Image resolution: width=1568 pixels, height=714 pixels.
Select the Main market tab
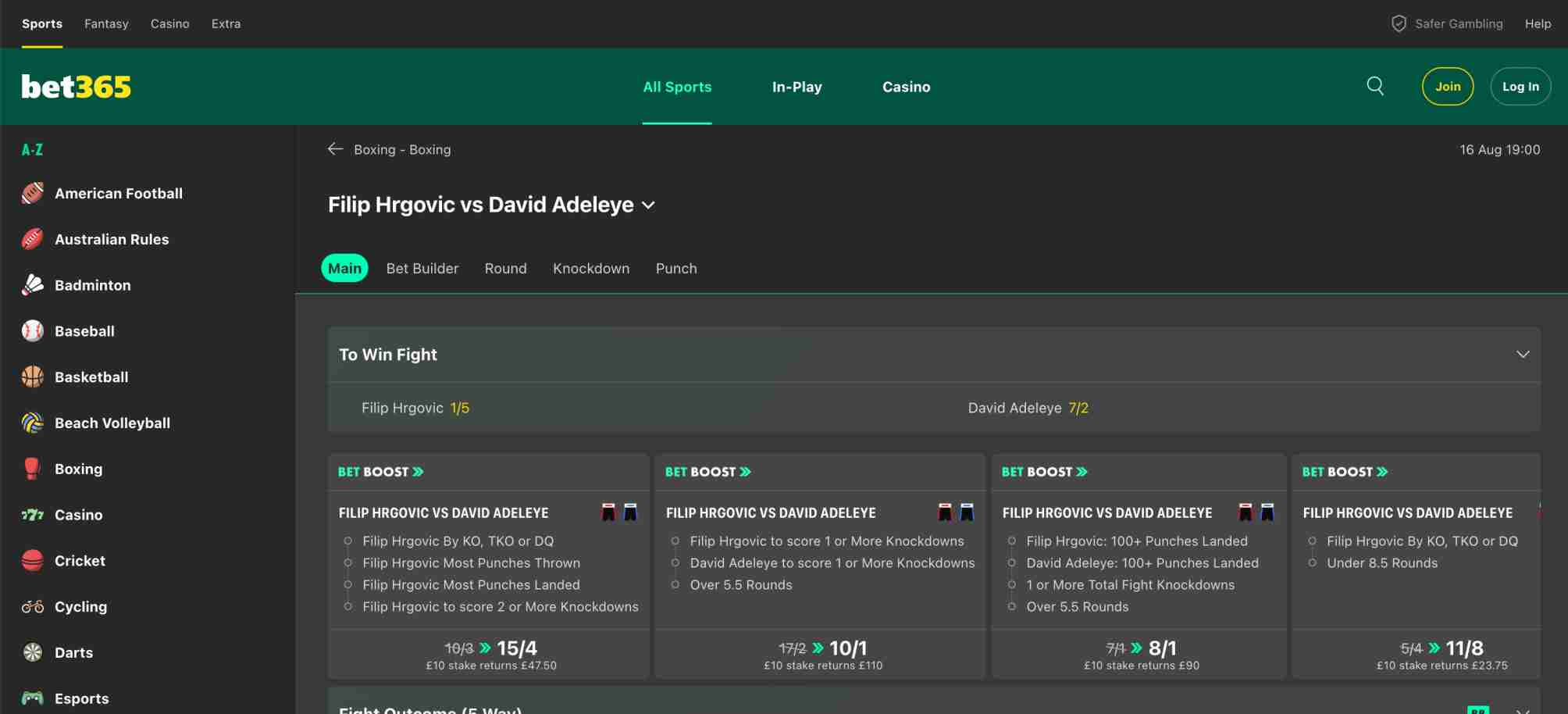point(344,268)
